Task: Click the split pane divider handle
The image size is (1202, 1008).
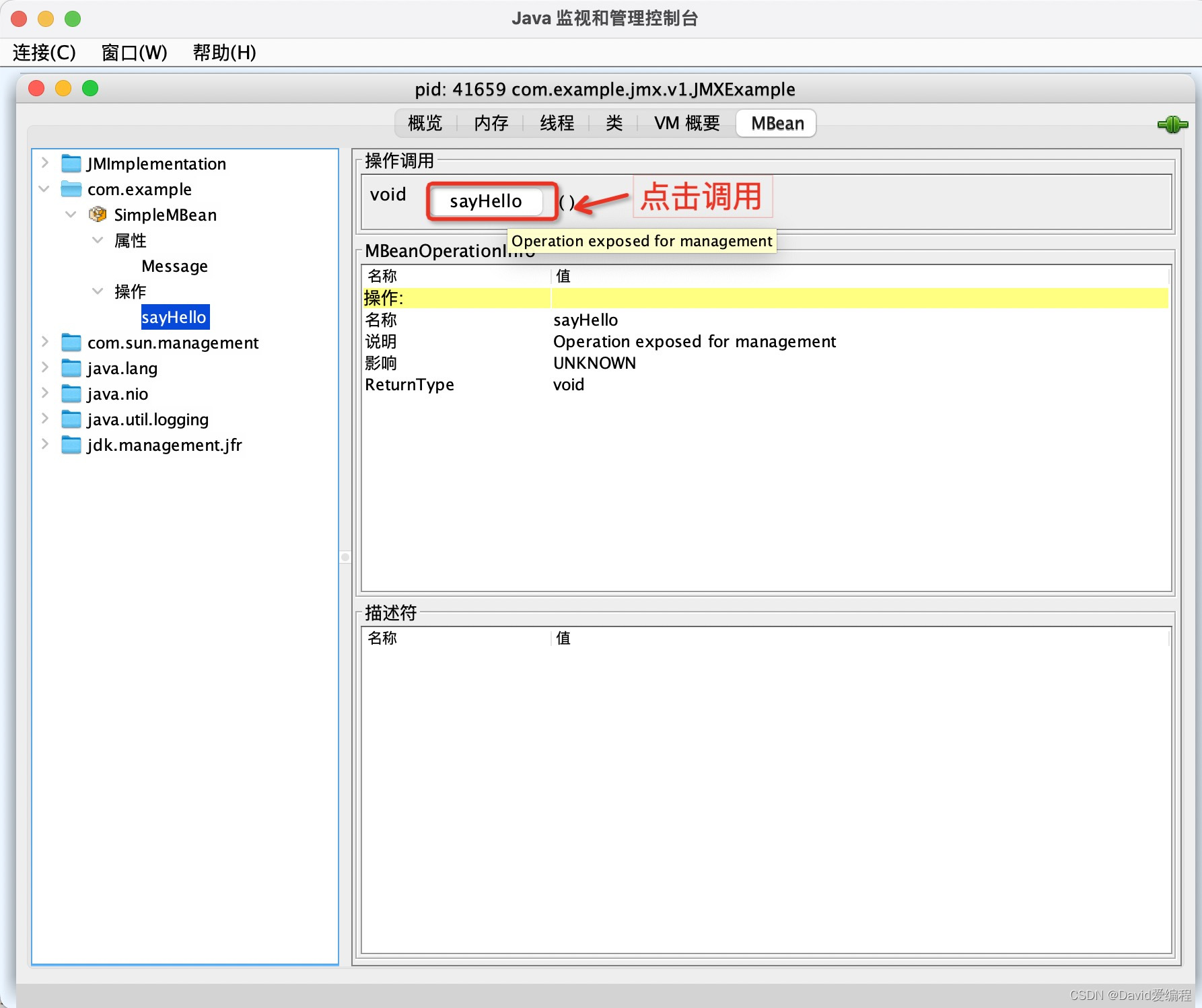Action: (345, 557)
